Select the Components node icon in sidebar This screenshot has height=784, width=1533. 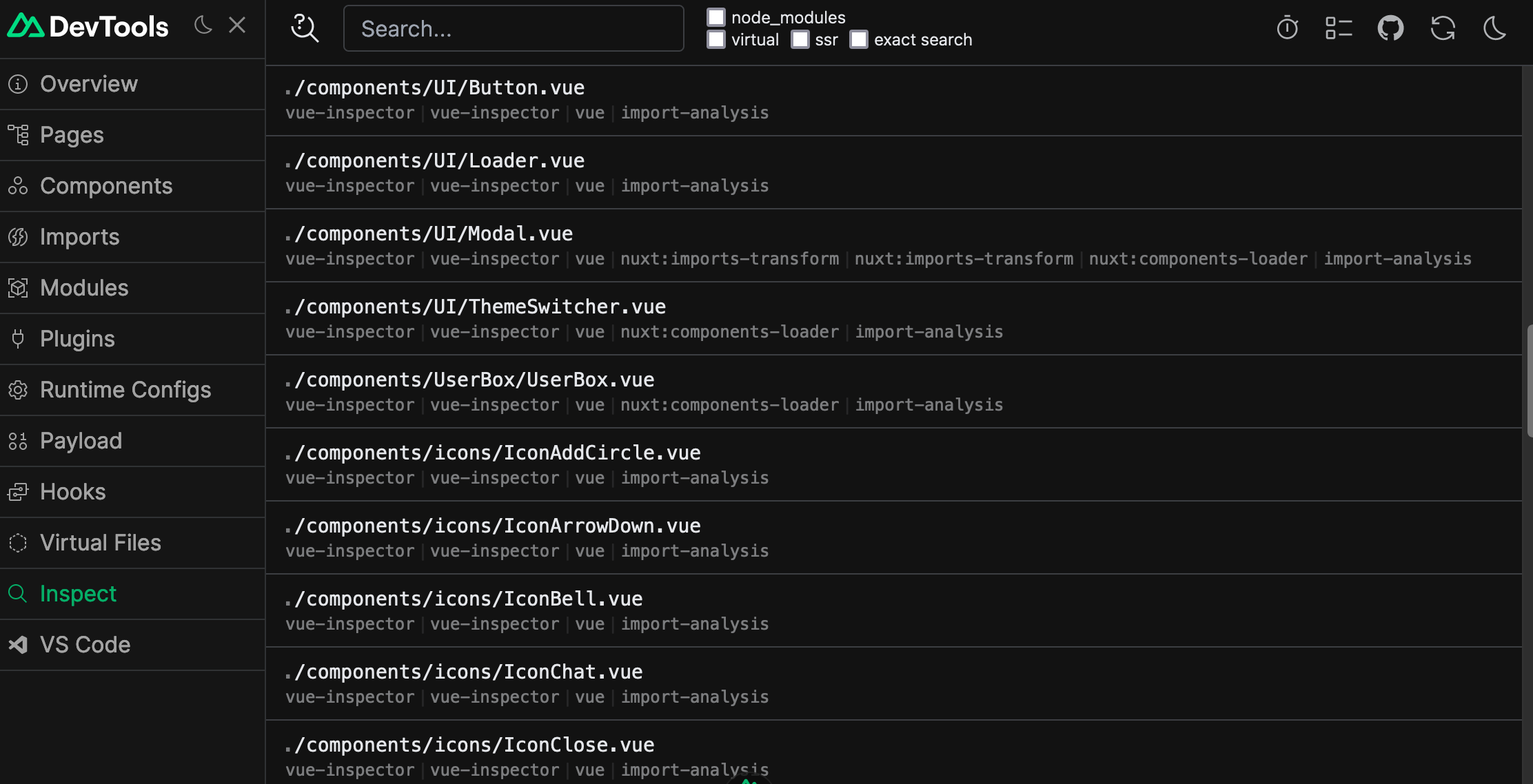tap(18, 185)
